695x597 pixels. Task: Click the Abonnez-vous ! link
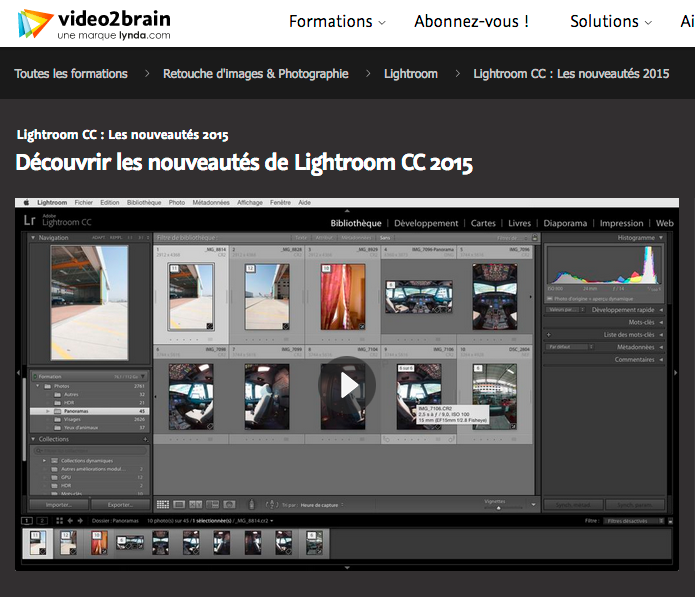click(471, 21)
